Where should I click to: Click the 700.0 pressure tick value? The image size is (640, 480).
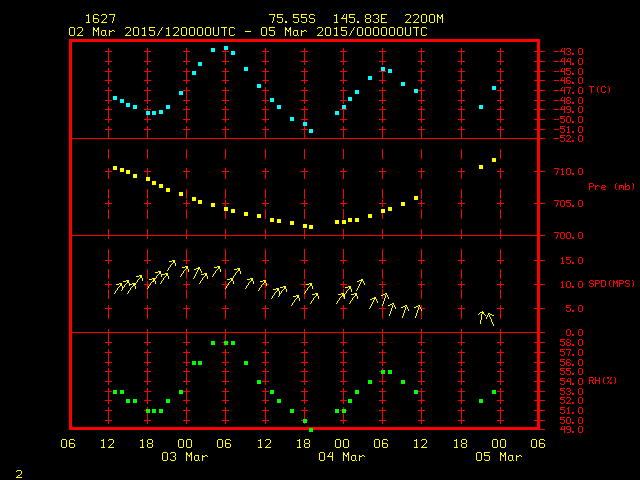coord(566,236)
